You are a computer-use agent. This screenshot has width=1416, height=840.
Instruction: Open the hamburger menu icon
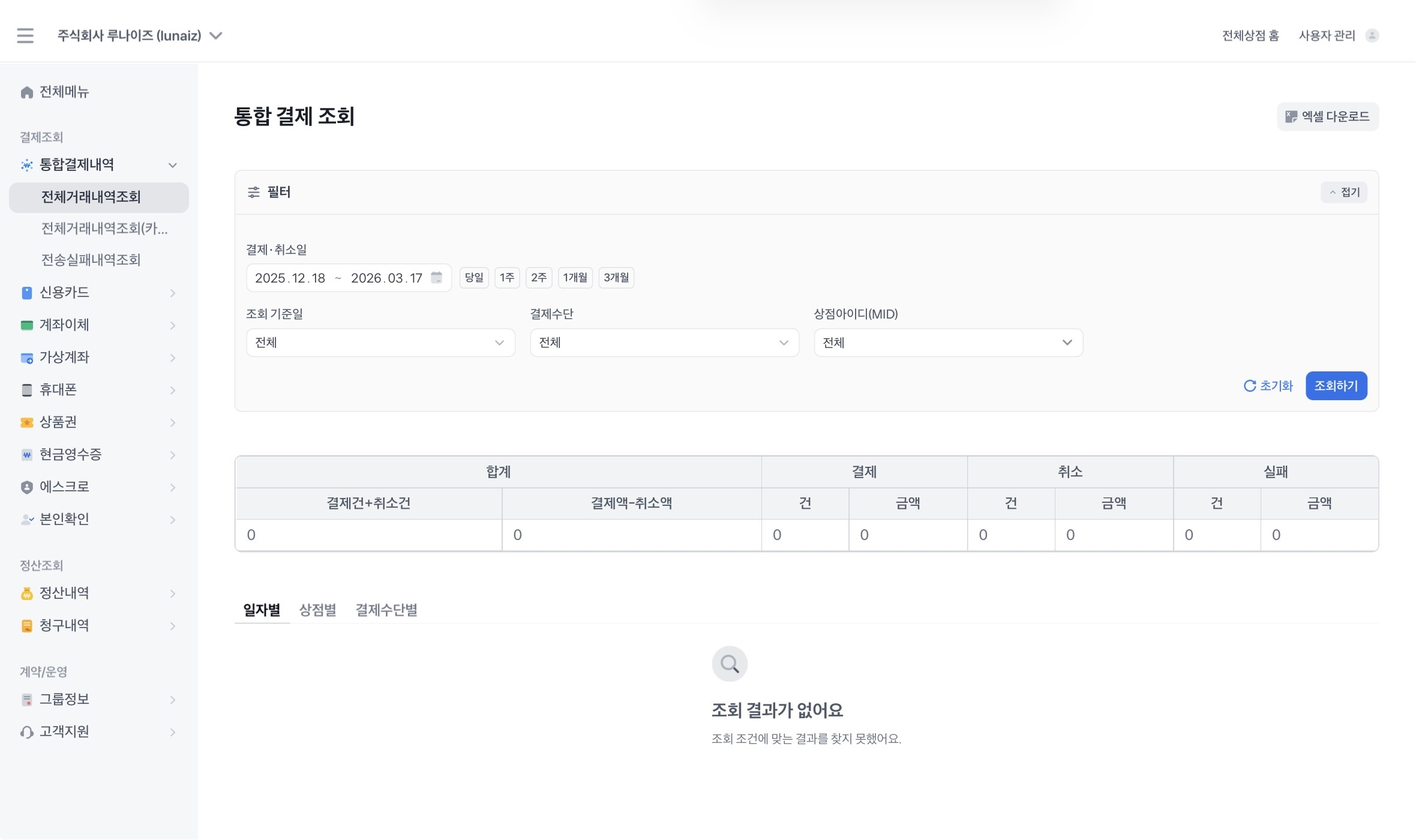coord(25,35)
